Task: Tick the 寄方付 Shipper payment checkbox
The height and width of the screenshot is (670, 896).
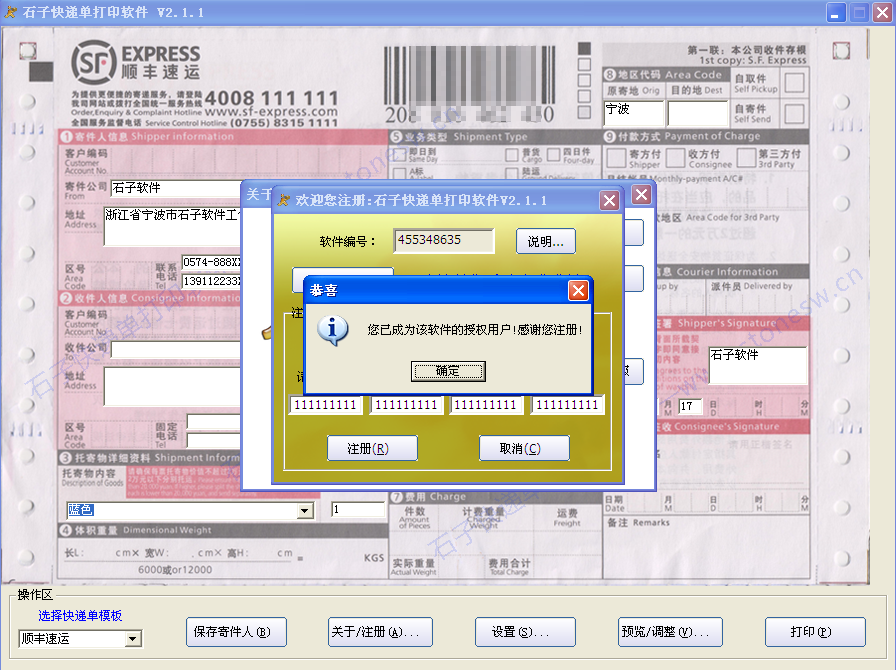Action: pyautogui.click(x=615, y=158)
